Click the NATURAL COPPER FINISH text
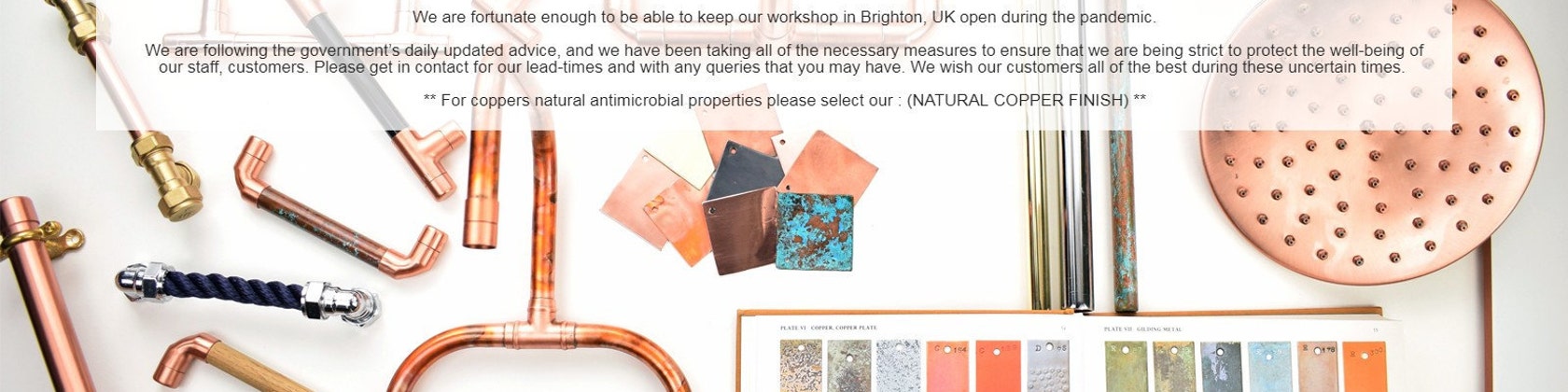 coord(1017,100)
